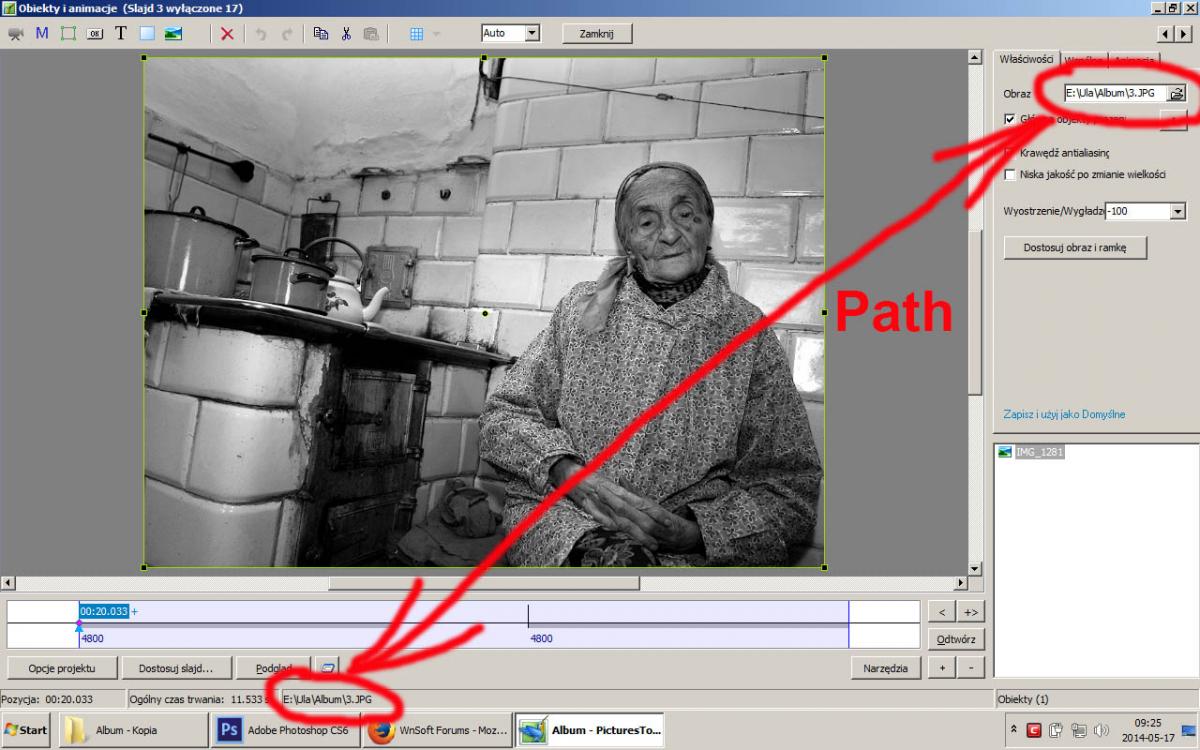This screenshot has height=750, width=1200.
Task: Select IMG_1281 in the objects list
Action: pos(1039,452)
